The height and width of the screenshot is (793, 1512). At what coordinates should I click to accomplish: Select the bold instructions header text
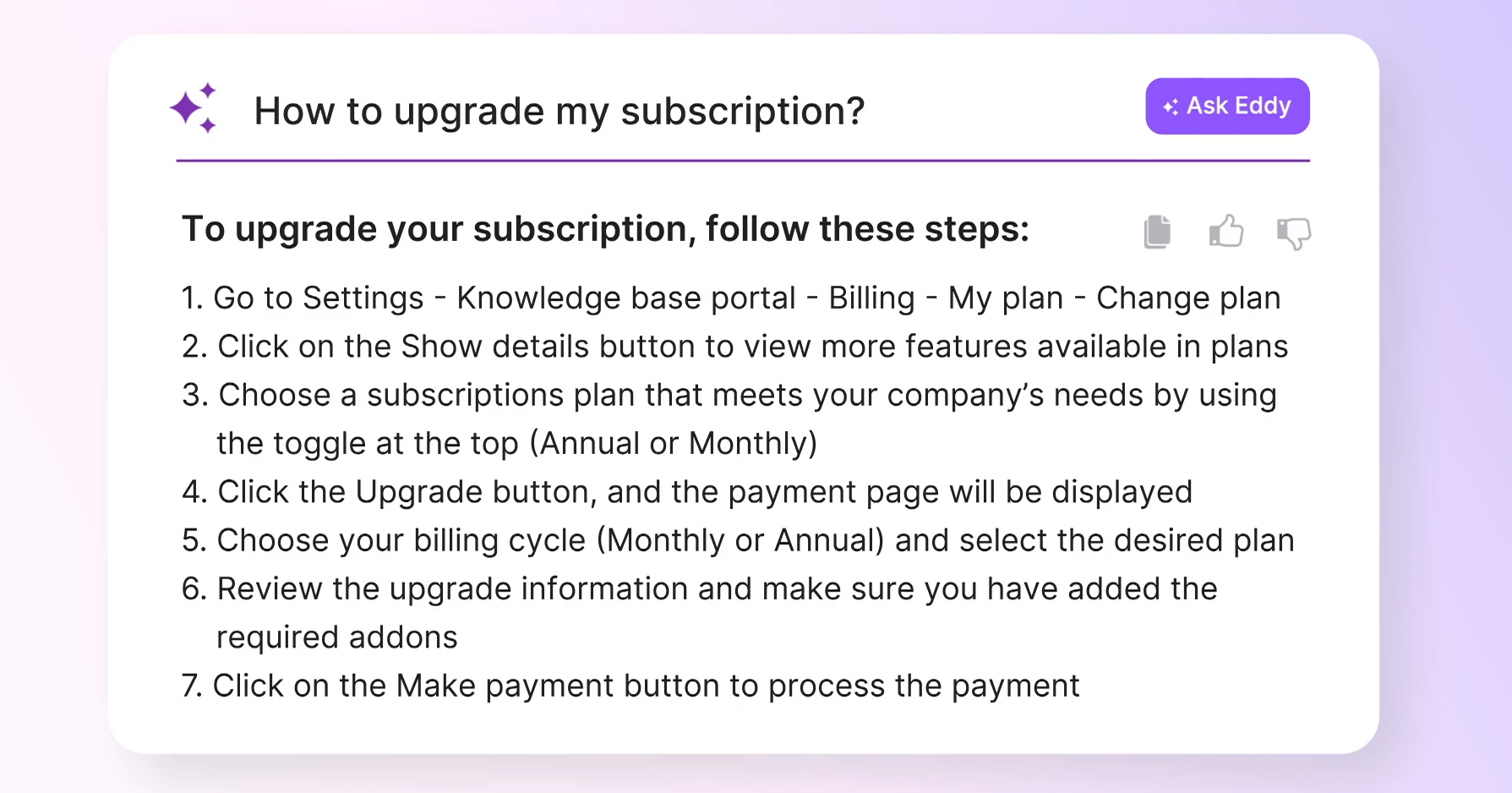point(605,228)
